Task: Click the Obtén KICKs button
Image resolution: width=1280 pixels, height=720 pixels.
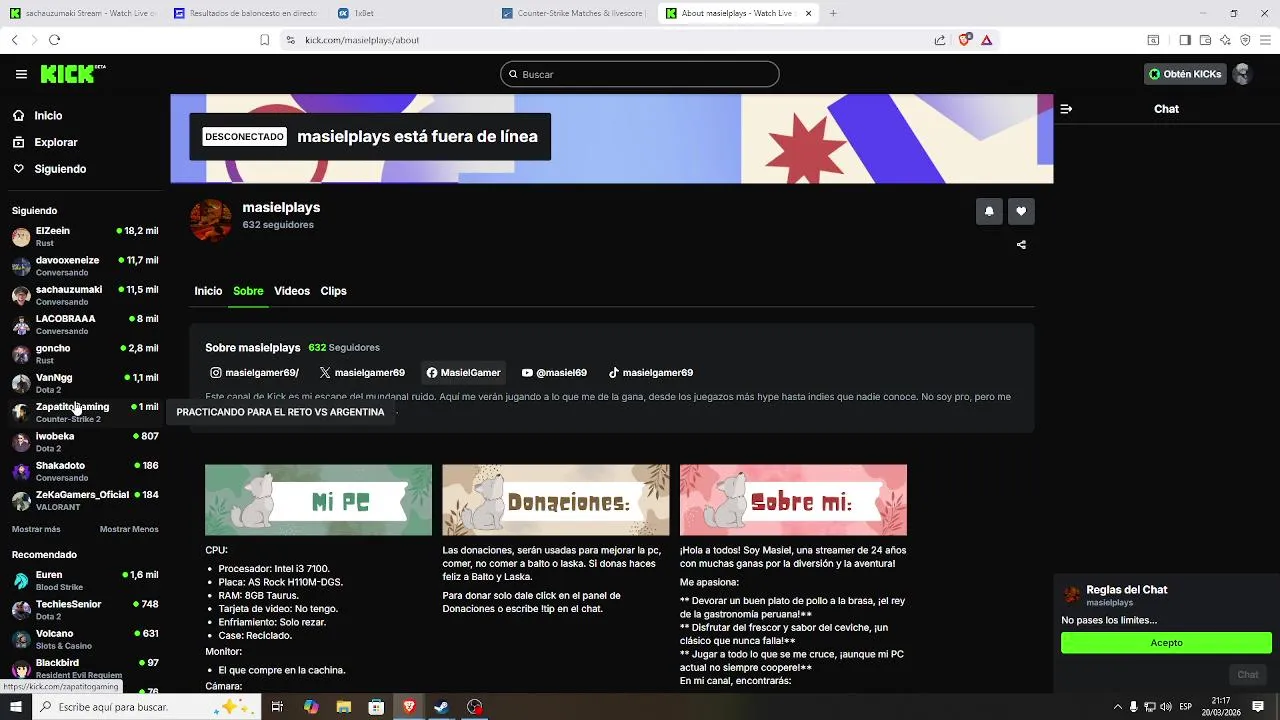Action: pyautogui.click(x=1185, y=74)
